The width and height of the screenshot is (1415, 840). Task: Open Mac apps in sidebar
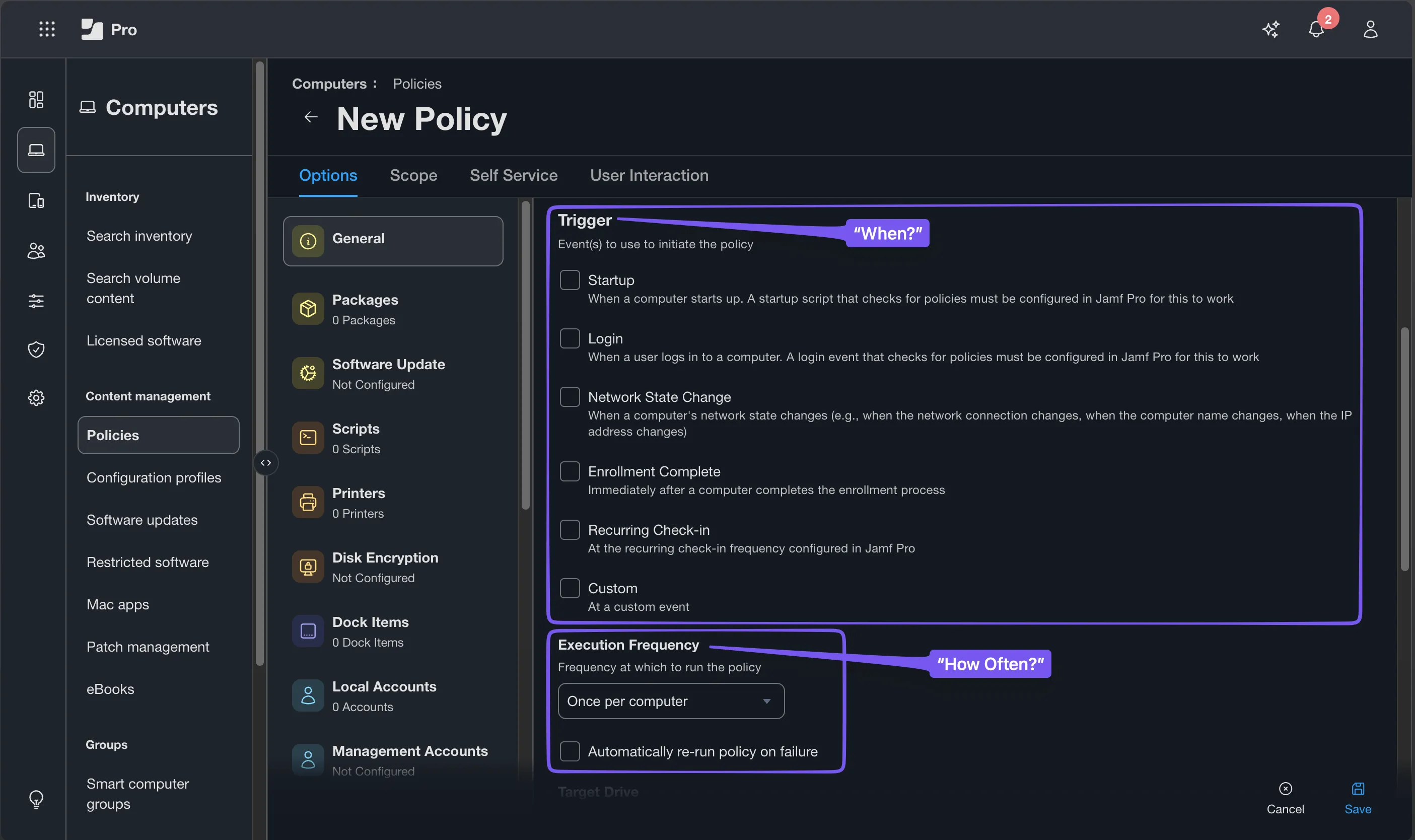click(x=118, y=604)
